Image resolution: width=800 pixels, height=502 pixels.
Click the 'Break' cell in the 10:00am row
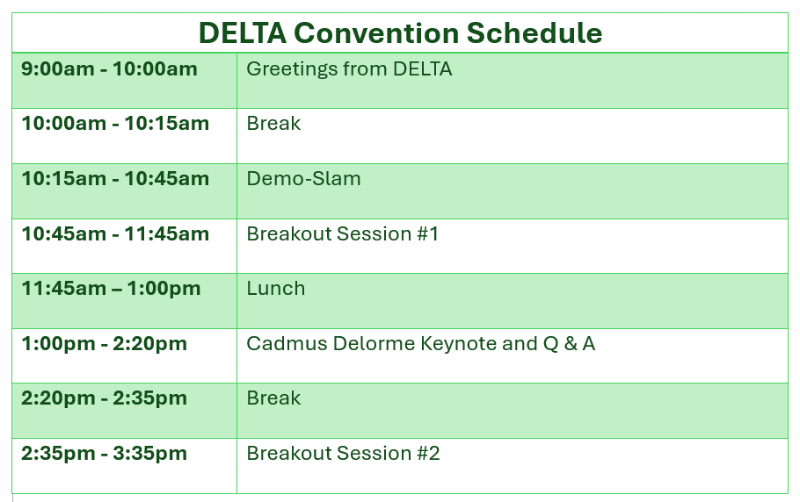tap(273, 124)
